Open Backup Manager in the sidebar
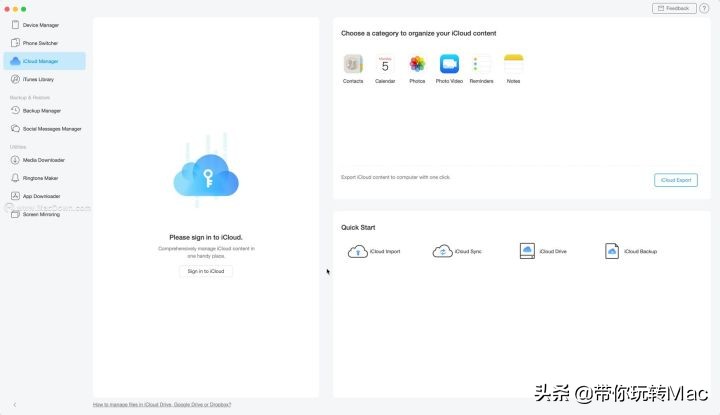 (x=45, y=111)
